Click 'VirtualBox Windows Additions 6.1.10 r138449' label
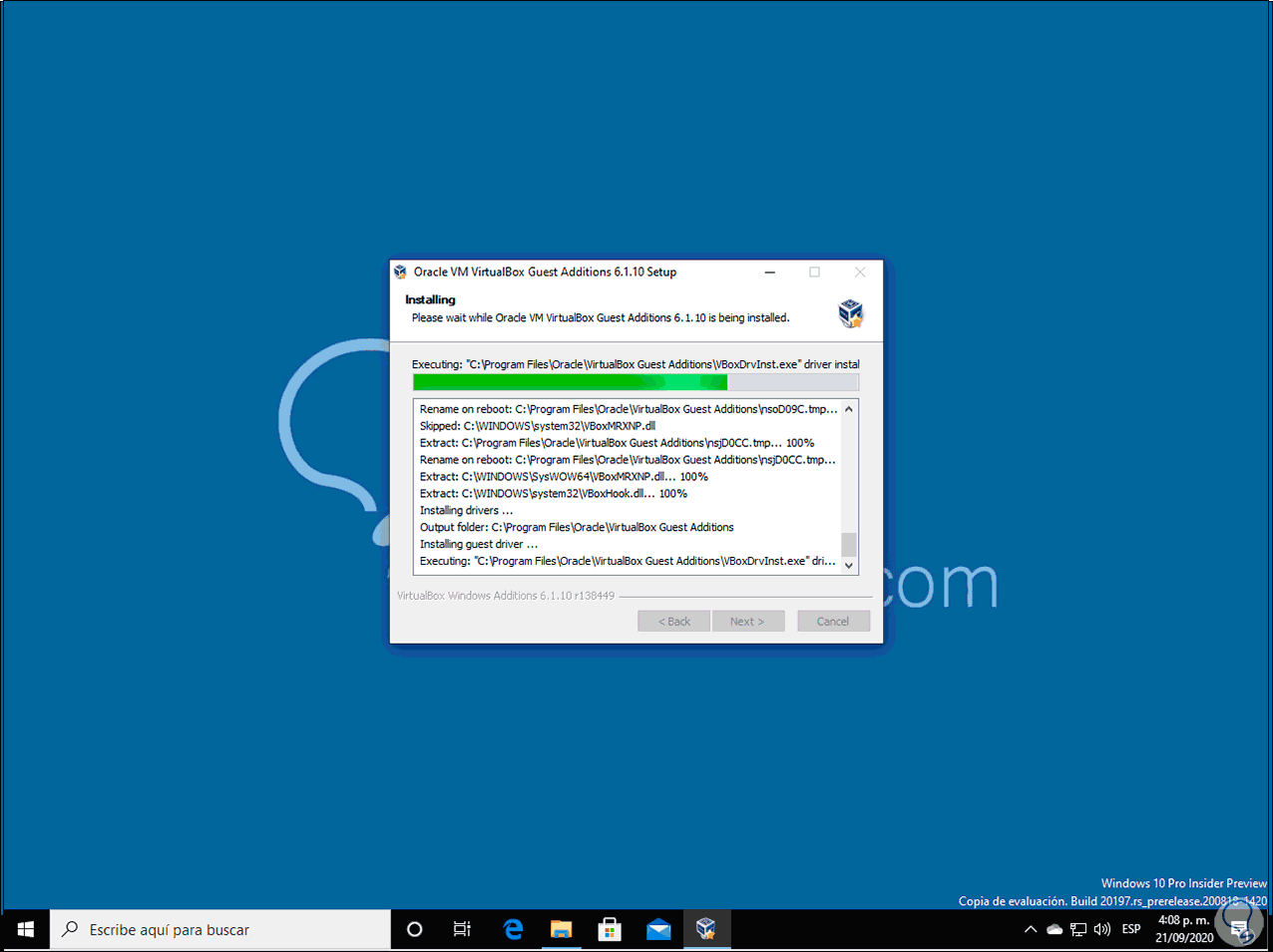This screenshot has height=952, width=1273. click(x=506, y=596)
